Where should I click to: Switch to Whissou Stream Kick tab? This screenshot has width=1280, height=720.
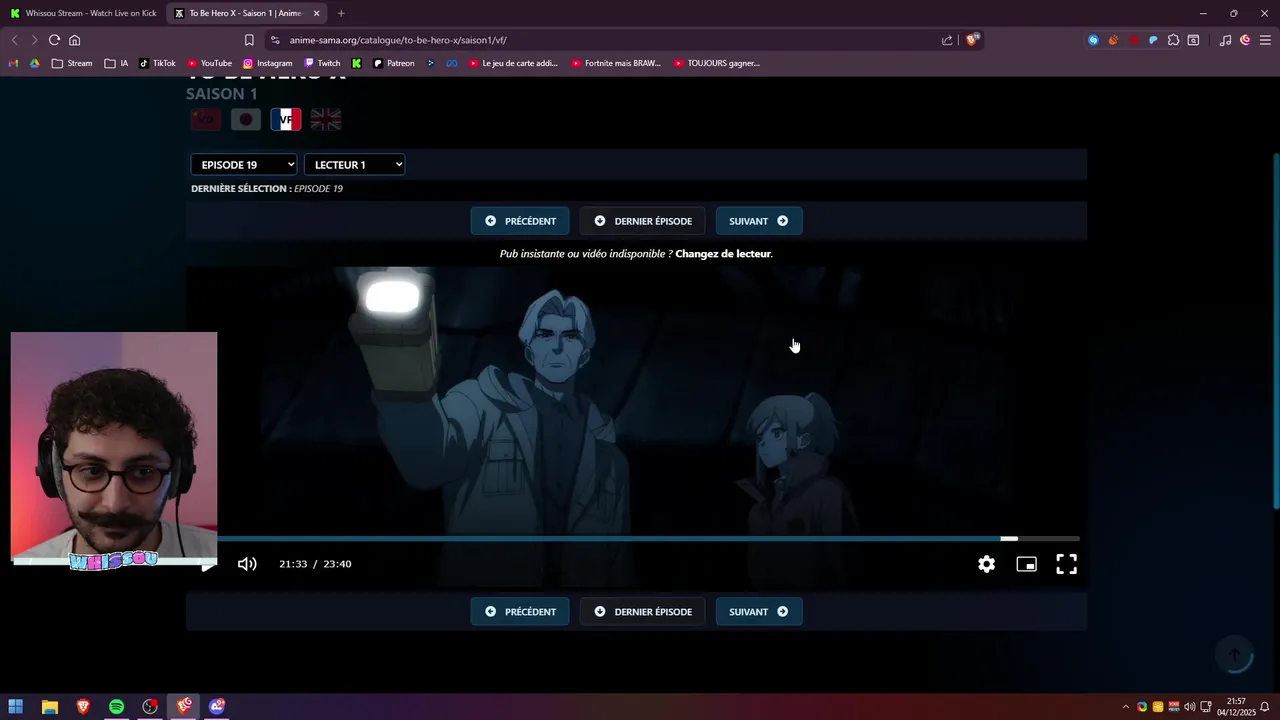pyautogui.click(x=83, y=13)
